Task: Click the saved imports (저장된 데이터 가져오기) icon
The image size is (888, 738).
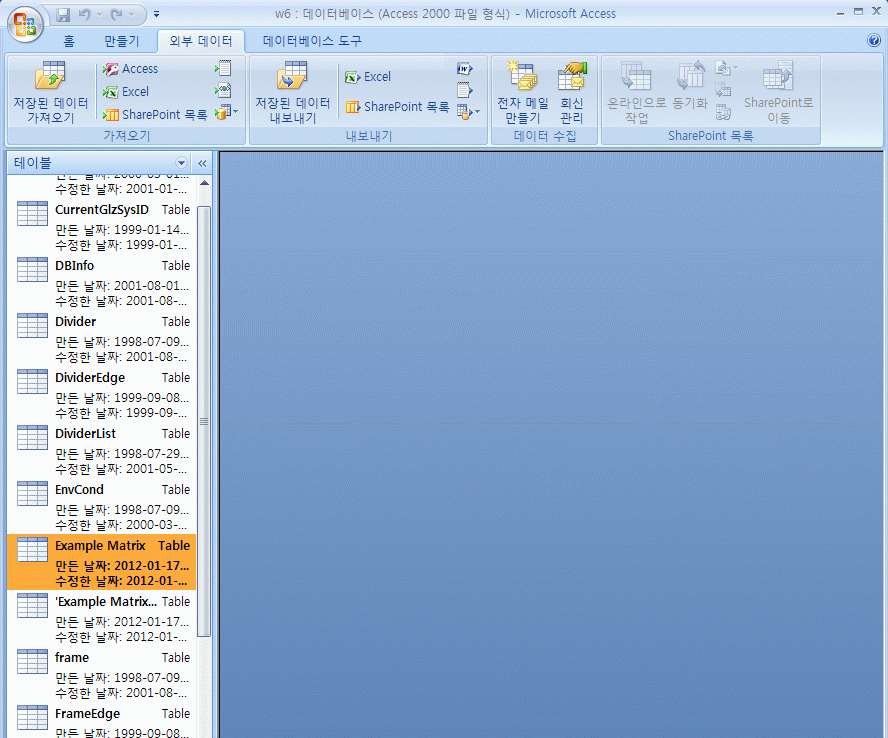Action: click(50, 78)
